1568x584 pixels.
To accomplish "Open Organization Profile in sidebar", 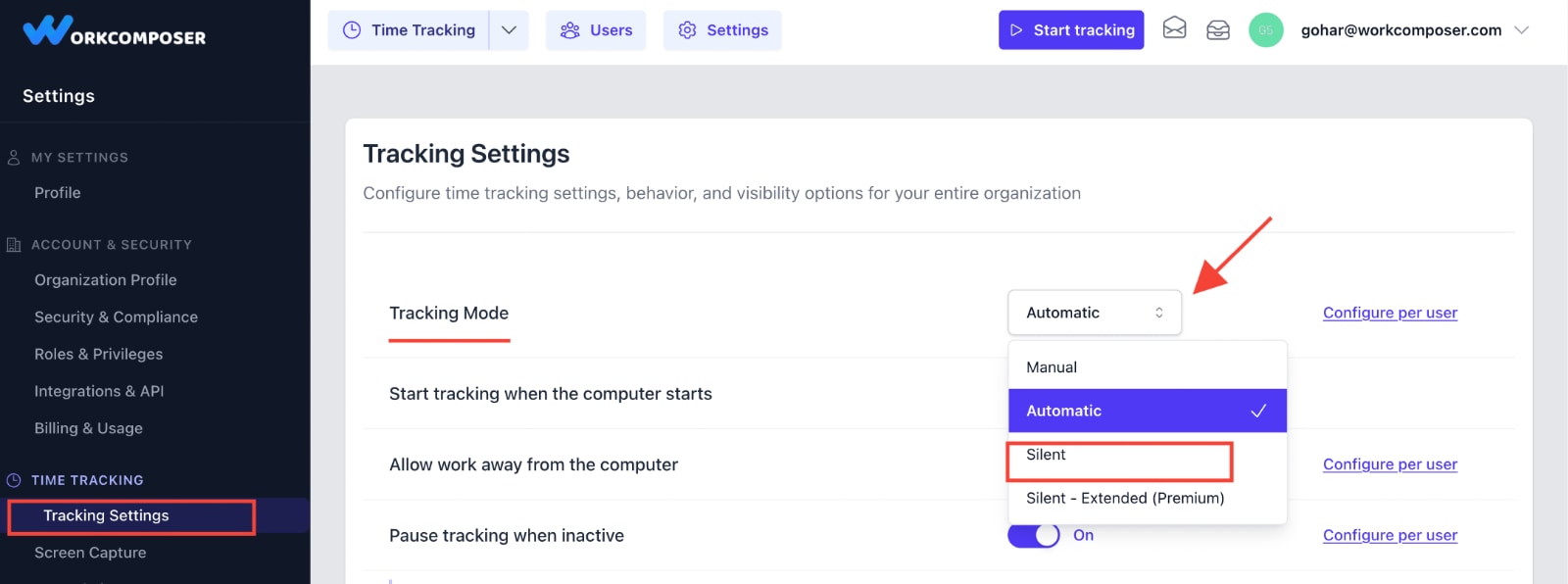I will coord(106,280).
